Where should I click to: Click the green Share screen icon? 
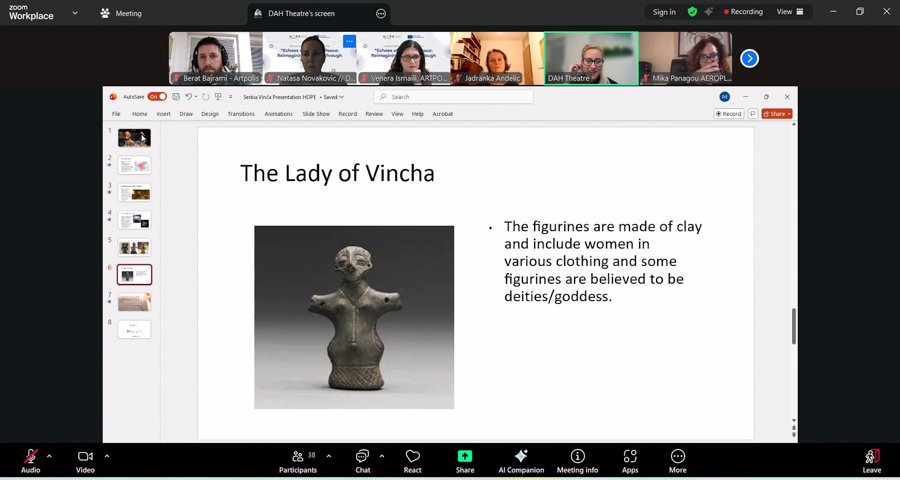[x=465, y=460]
